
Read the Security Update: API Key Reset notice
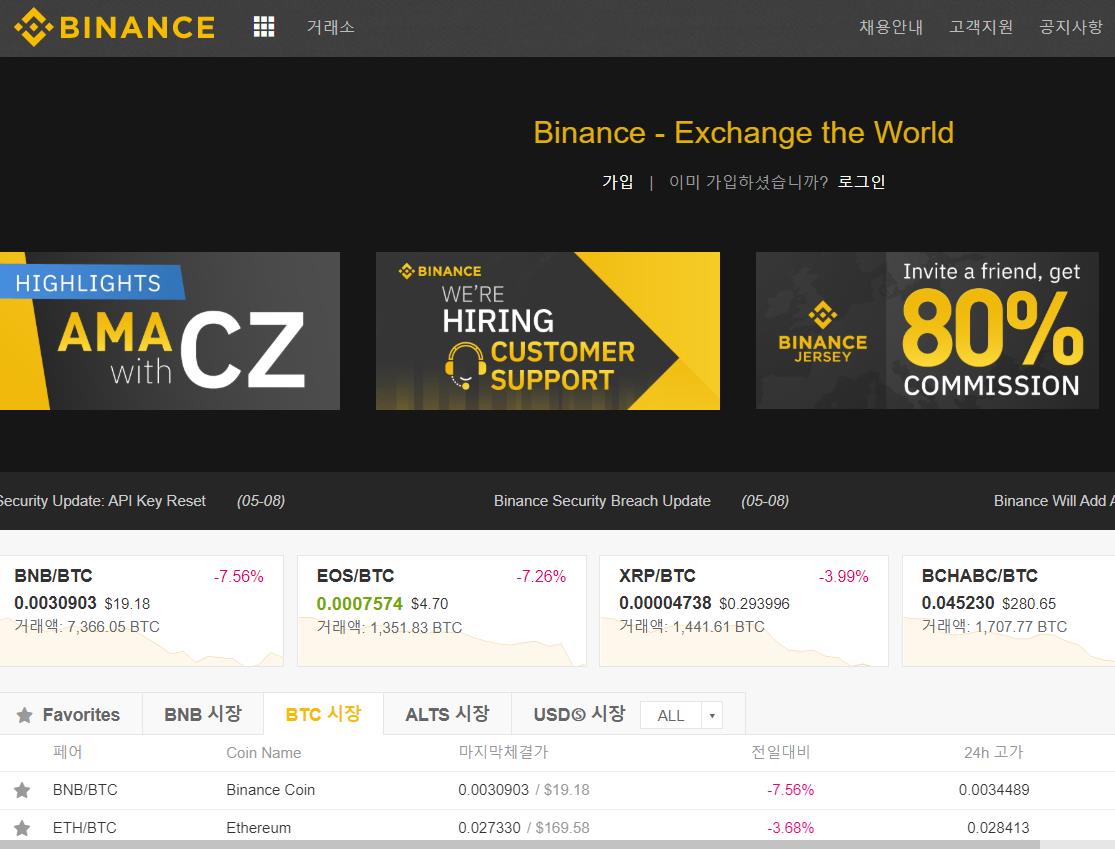[x=102, y=501]
